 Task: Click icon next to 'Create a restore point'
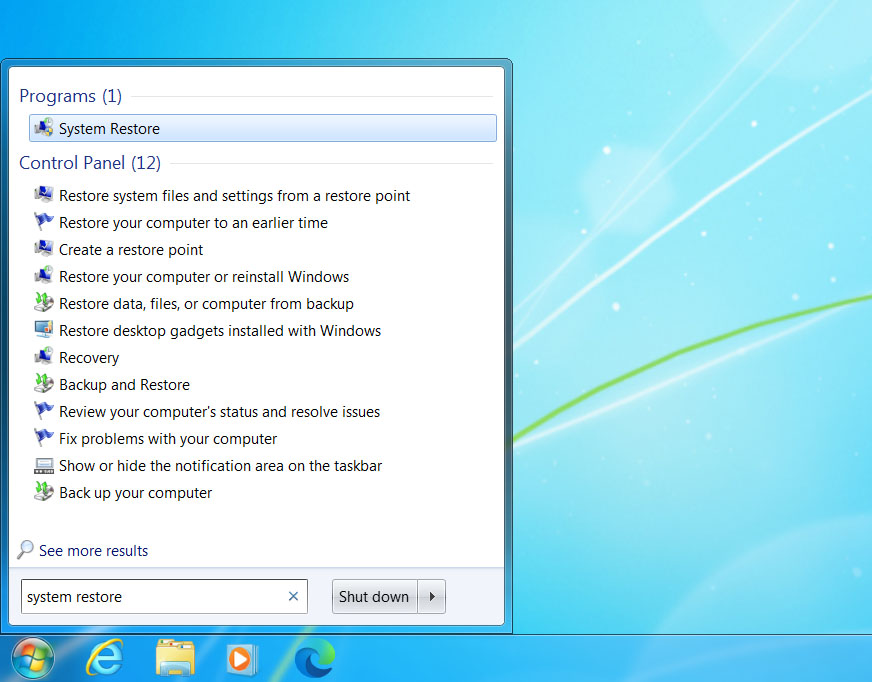[44, 249]
